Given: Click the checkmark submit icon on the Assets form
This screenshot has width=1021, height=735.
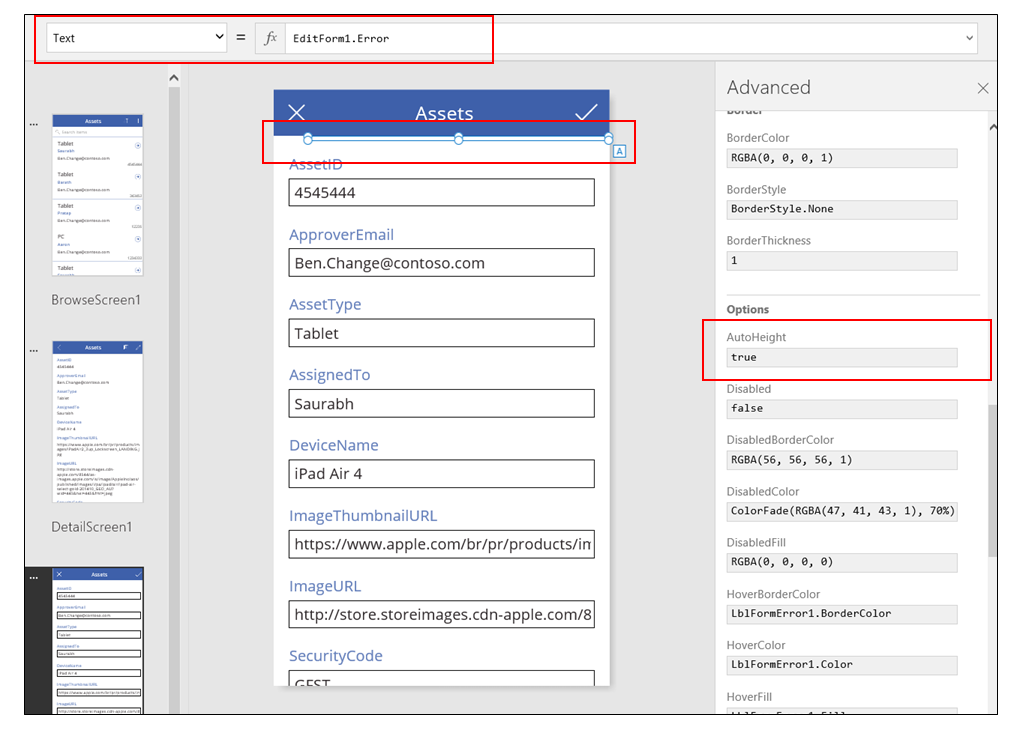Looking at the screenshot, I should [587, 112].
